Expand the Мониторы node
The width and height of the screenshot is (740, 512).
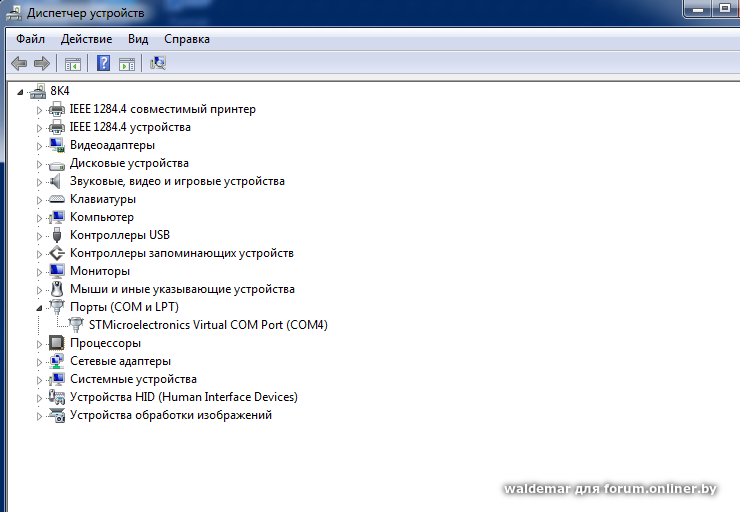pos(39,272)
